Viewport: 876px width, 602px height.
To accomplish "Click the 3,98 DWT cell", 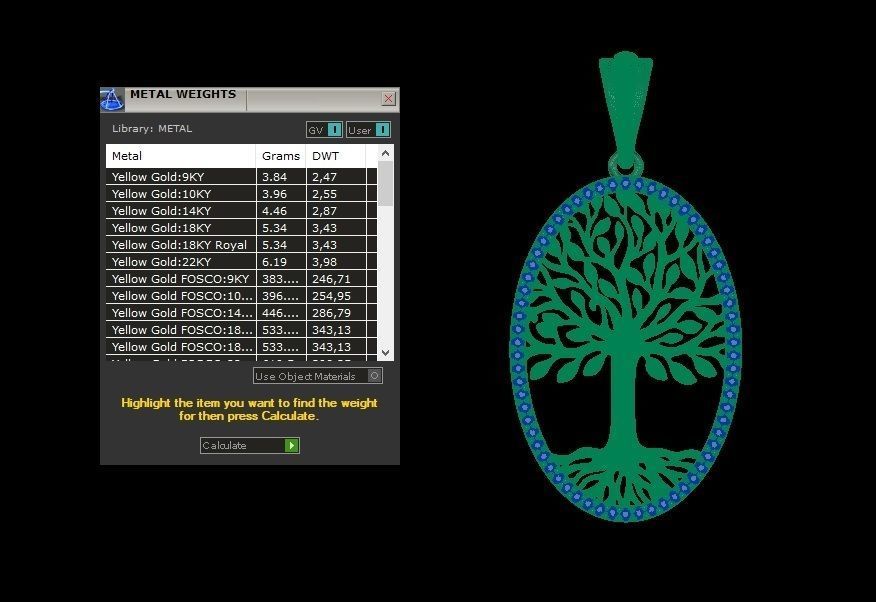I will [x=336, y=261].
